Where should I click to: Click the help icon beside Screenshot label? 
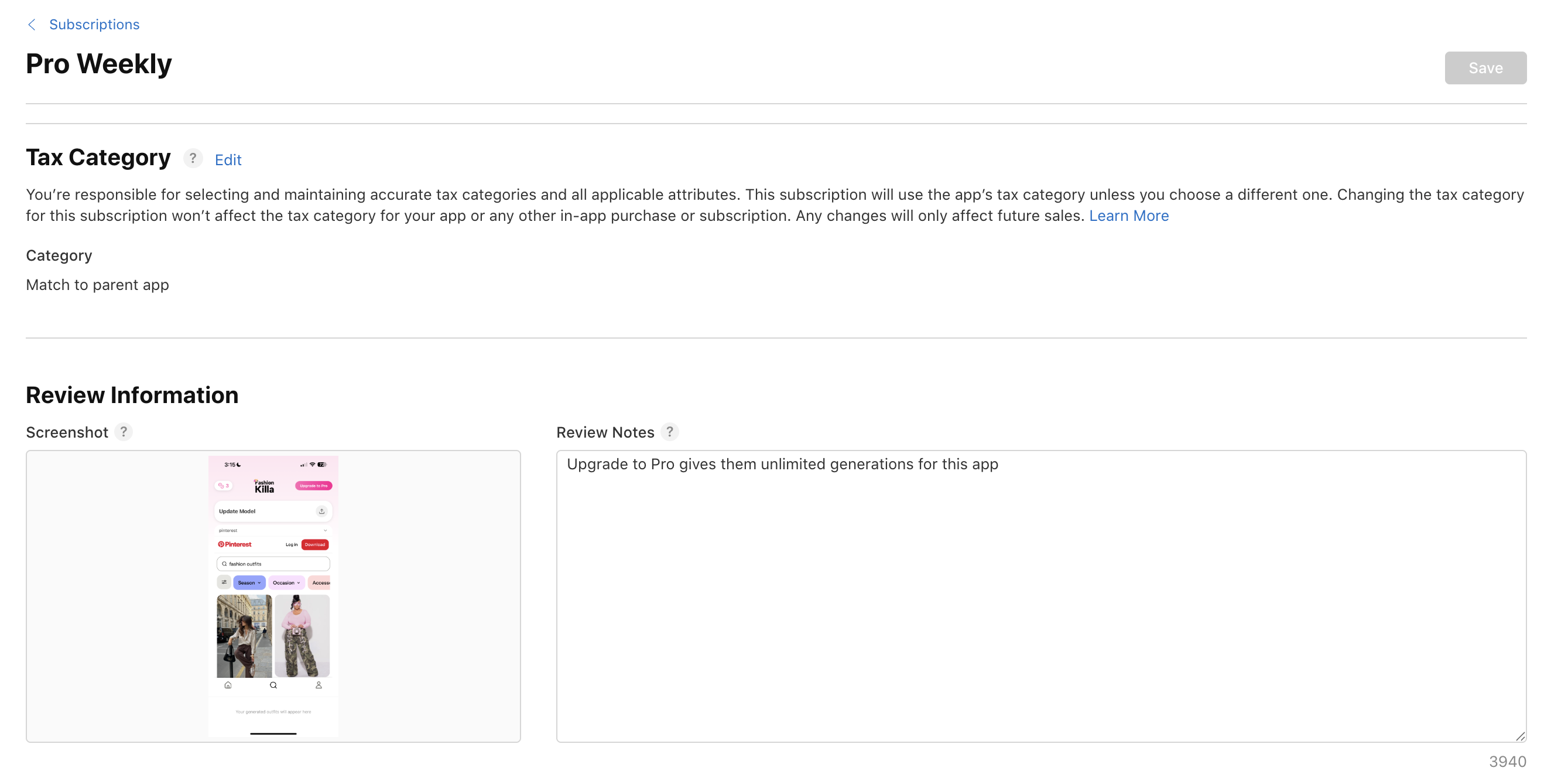(124, 432)
